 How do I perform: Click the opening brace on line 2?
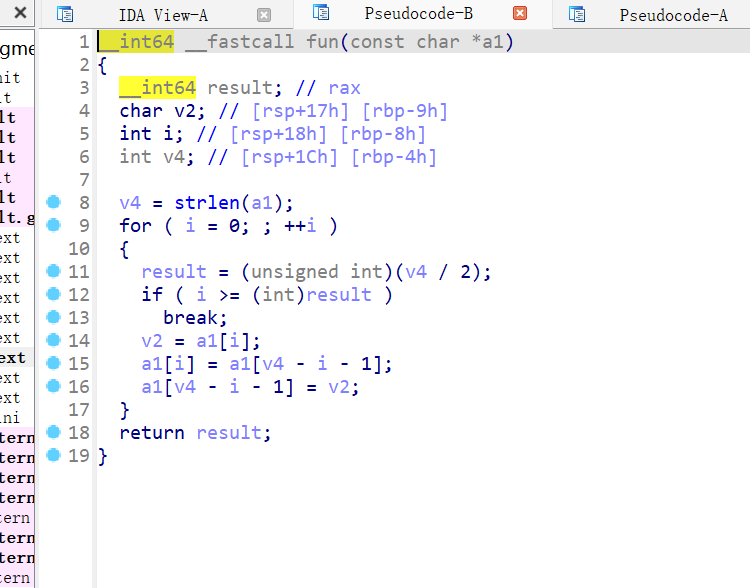tap(102, 65)
